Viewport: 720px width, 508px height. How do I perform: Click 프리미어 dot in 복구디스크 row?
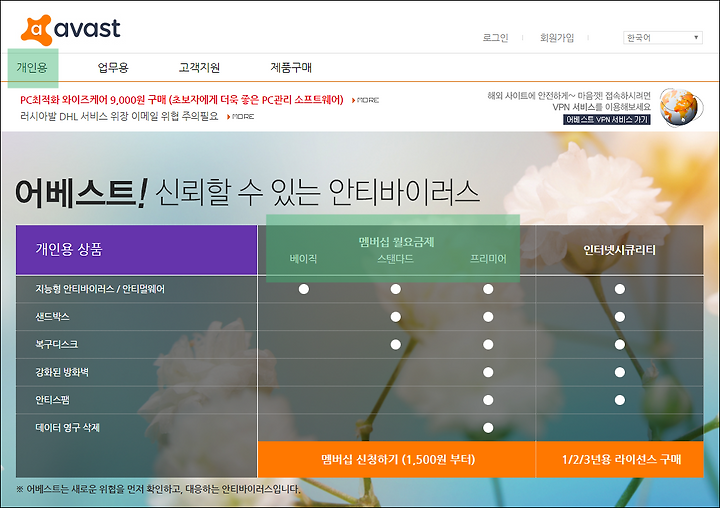pos(488,344)
